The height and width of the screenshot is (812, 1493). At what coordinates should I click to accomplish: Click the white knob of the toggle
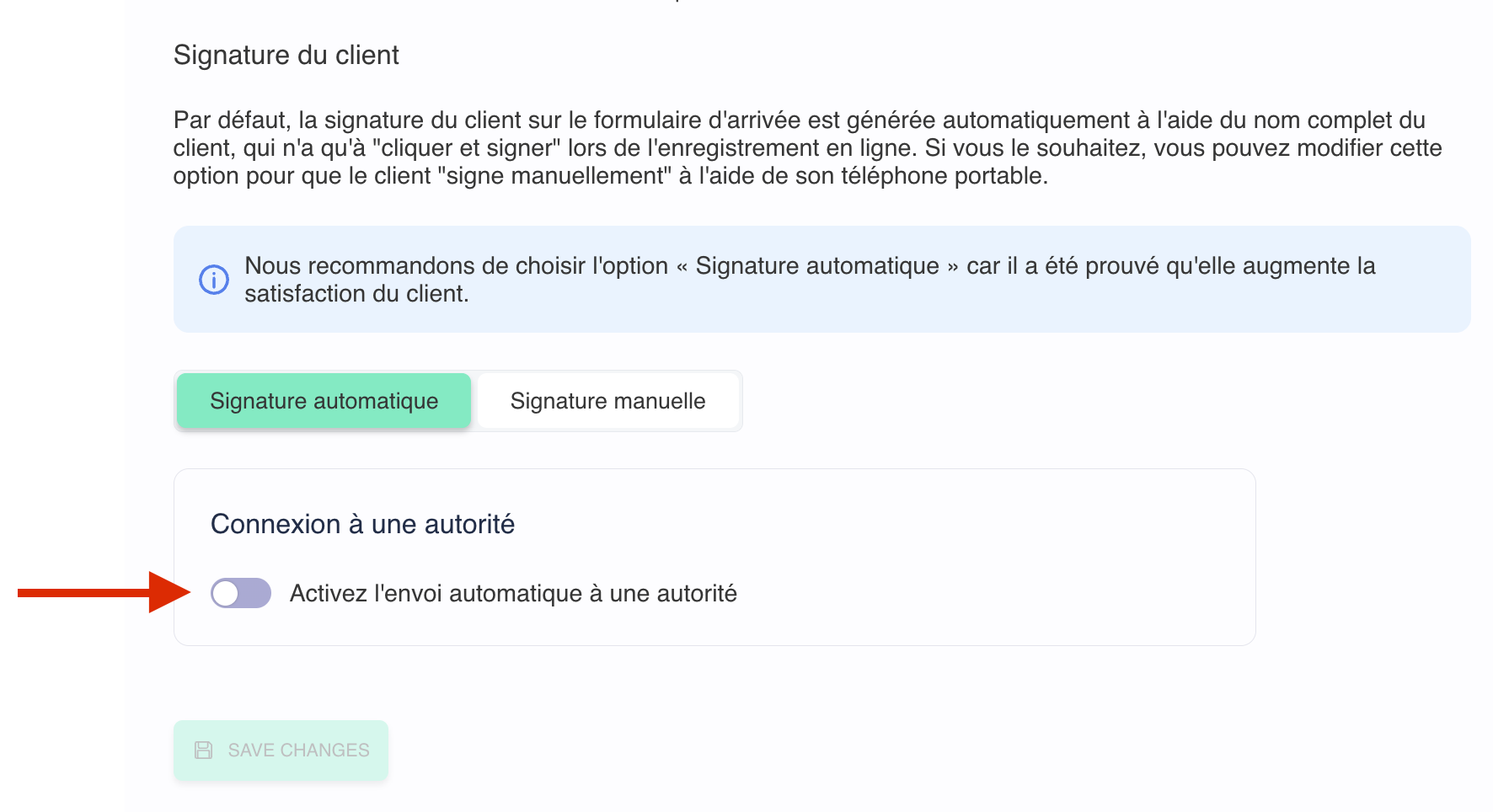pos(226,593)
